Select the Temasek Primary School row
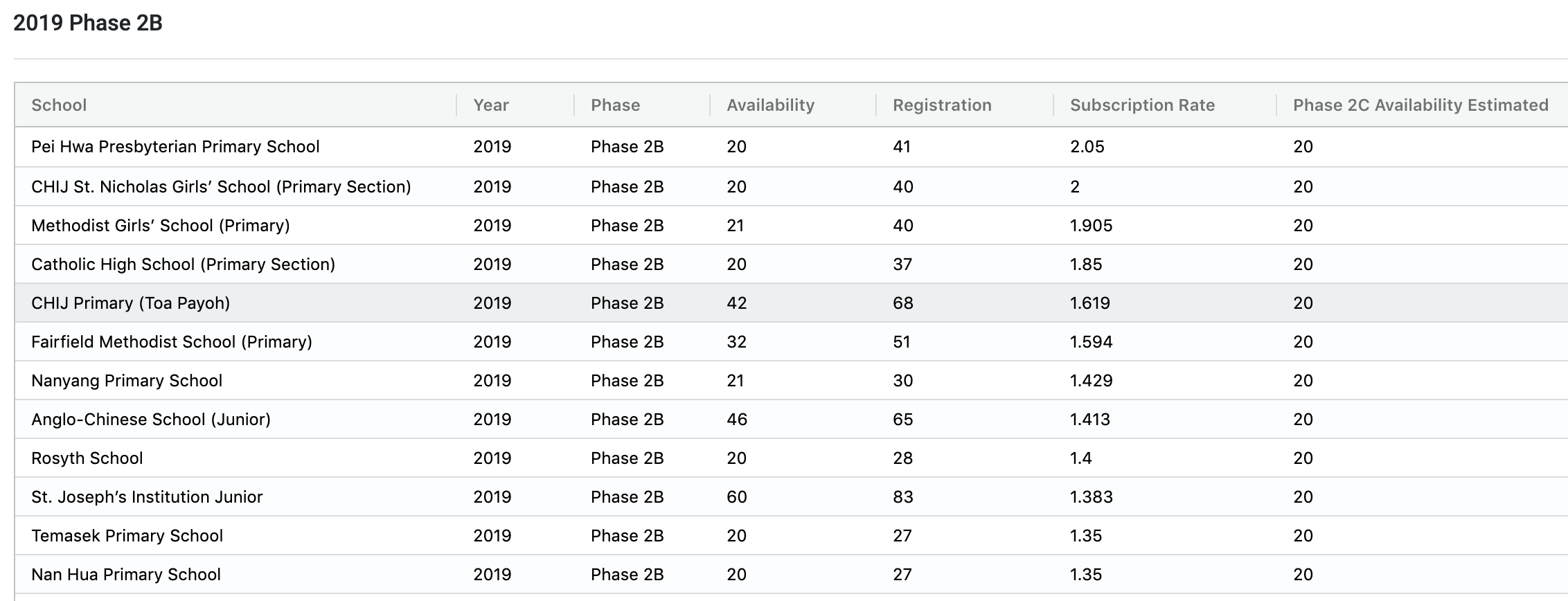The height and width of the screenshot is (601, 1568). [127, 536]
